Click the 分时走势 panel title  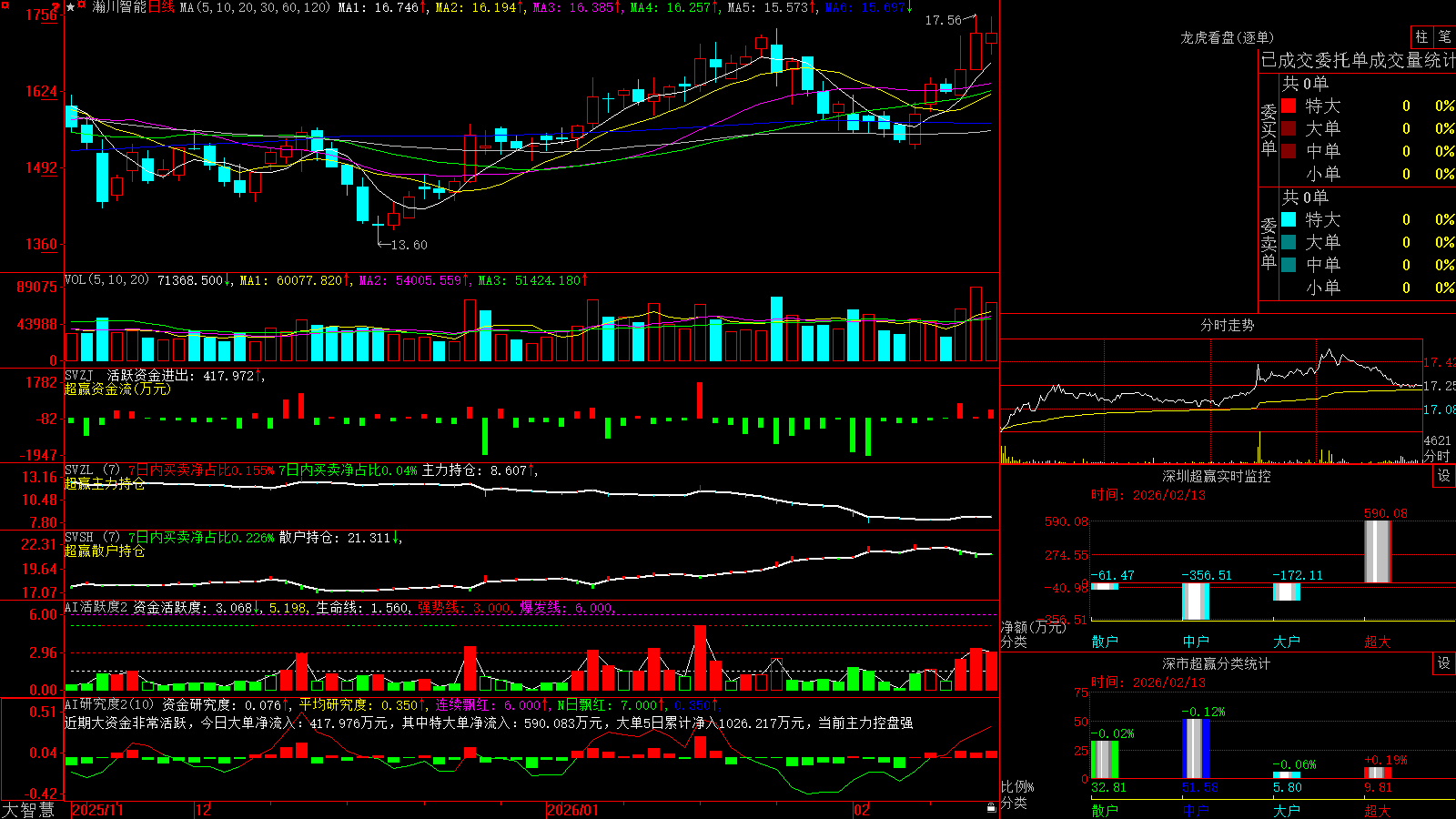tap(1228, 325)
